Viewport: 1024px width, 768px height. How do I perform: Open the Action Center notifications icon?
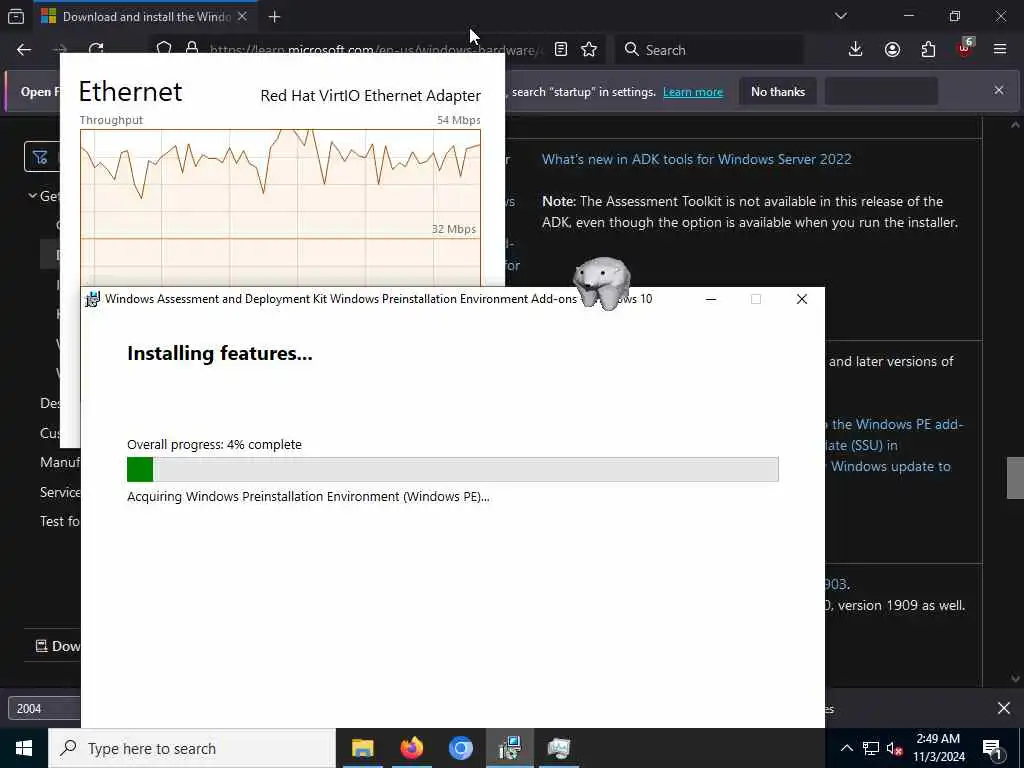992,748
